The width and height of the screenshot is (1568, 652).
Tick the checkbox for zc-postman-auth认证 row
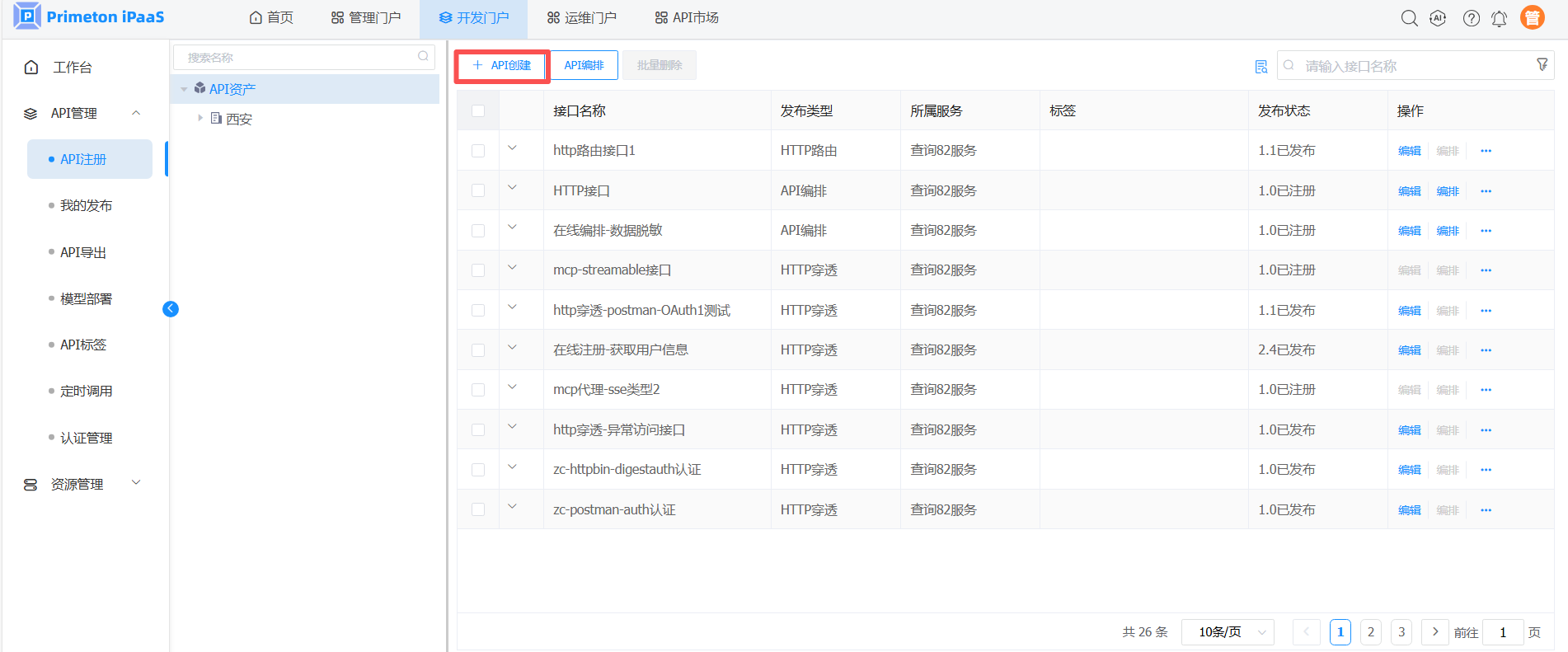point(478,509)
